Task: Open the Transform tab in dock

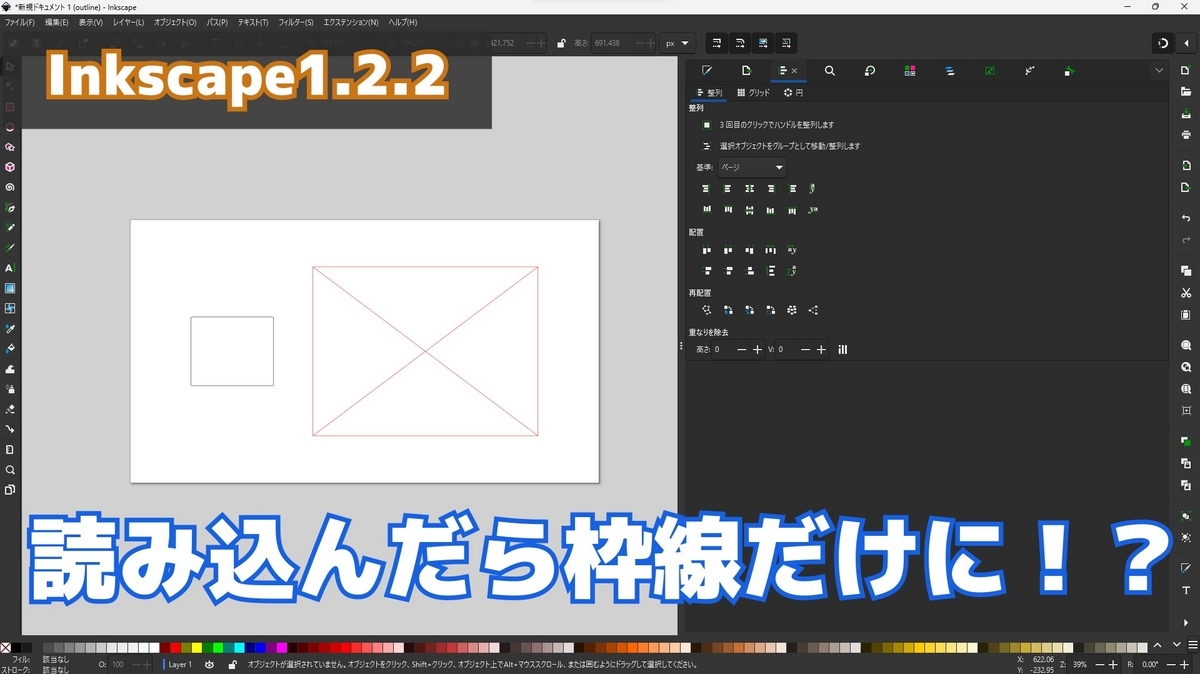Action: pyautogui.click(x=870, y=71)
